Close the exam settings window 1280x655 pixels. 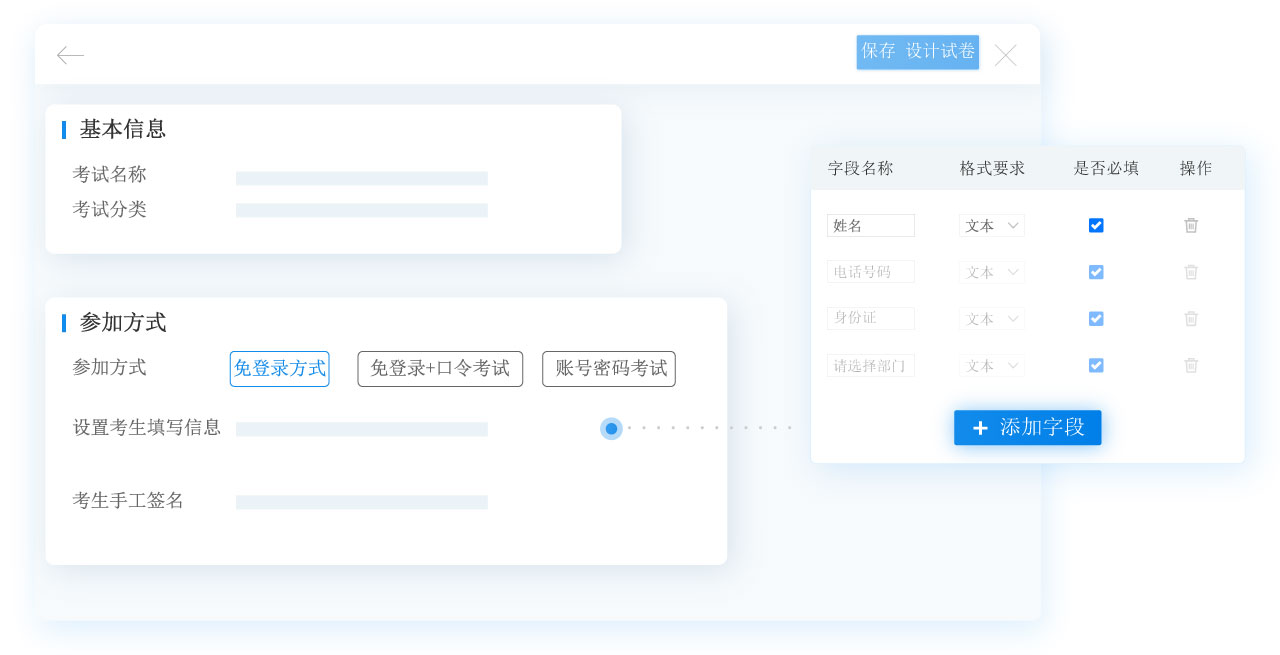(1005, 55)
